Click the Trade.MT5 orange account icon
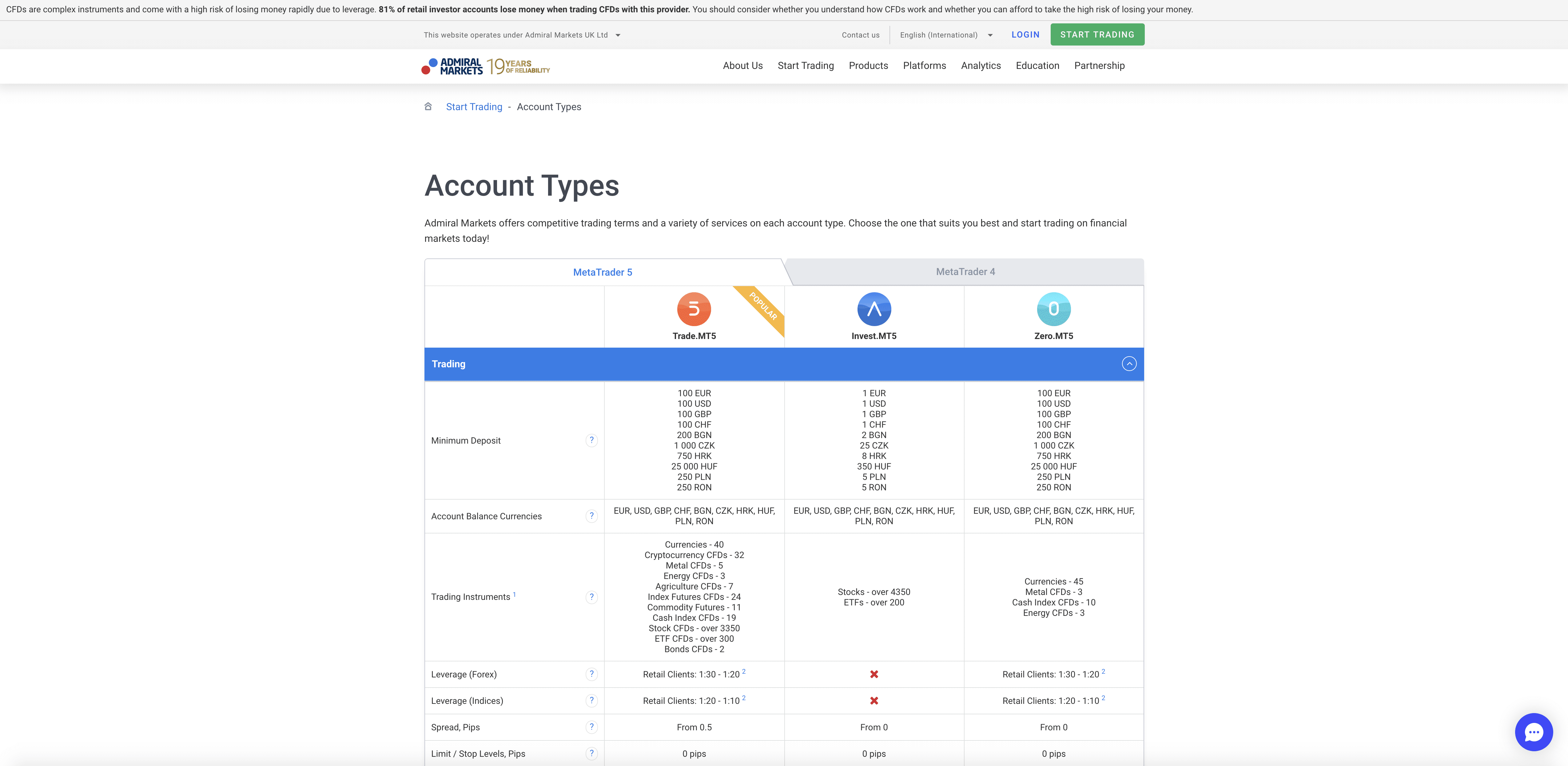The height and width of the screenshot is (766, 1568). coord(694,309)
